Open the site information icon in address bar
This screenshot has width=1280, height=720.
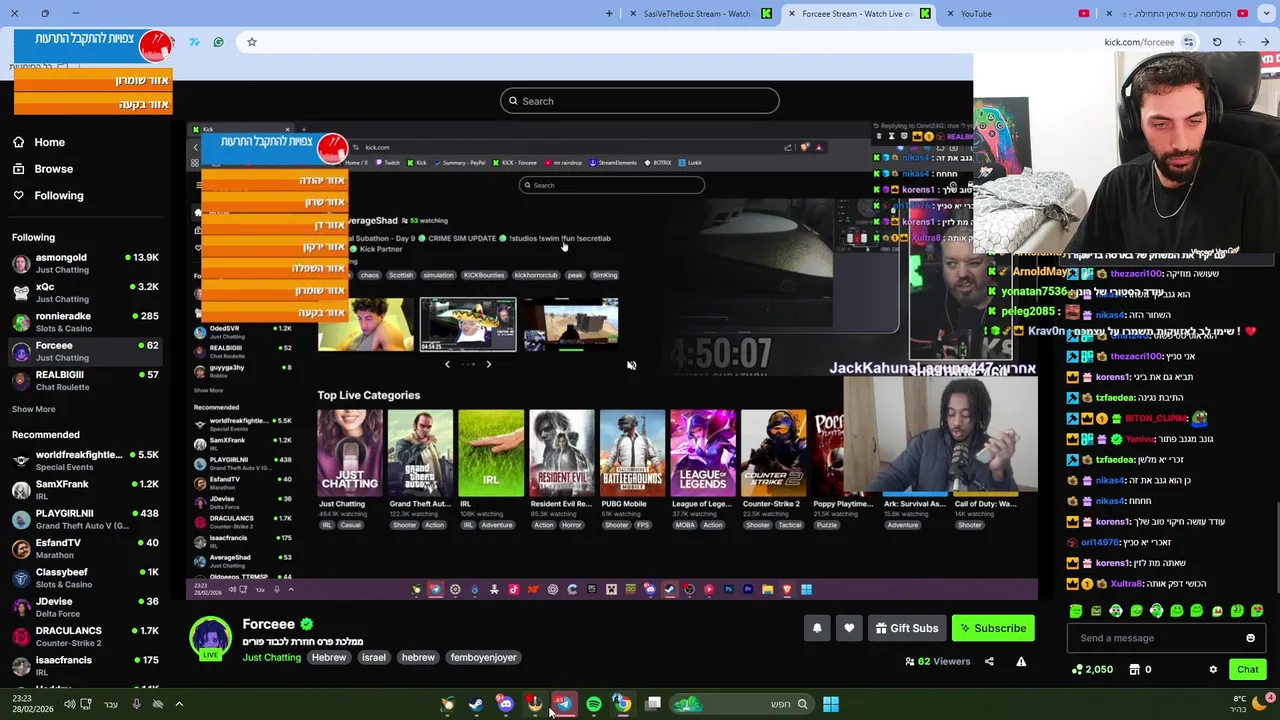[x=1188, y=42]
